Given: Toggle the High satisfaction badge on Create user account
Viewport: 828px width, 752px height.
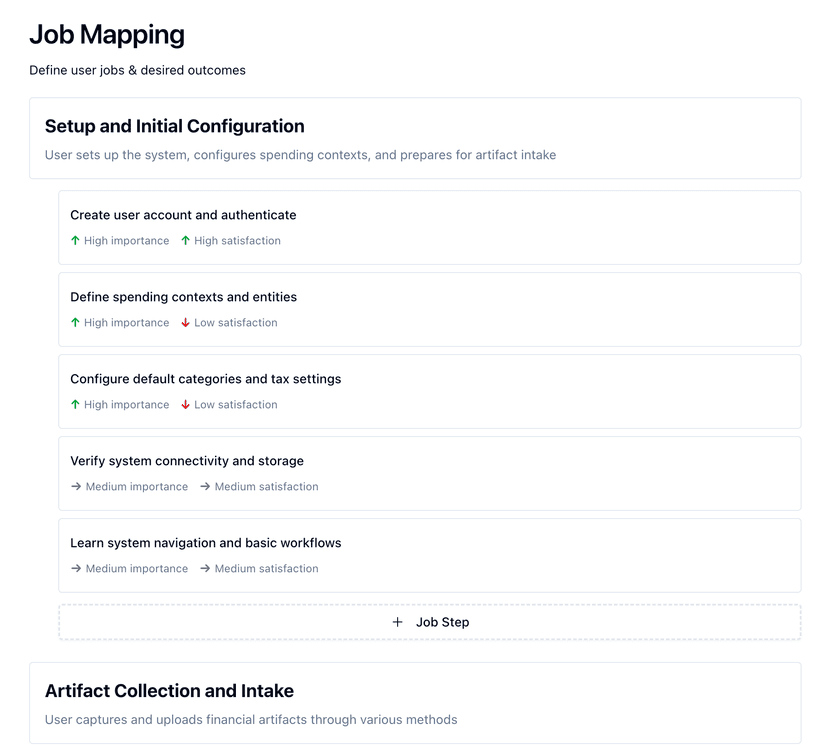Looking at the screenshot, I should click(231, 240).
